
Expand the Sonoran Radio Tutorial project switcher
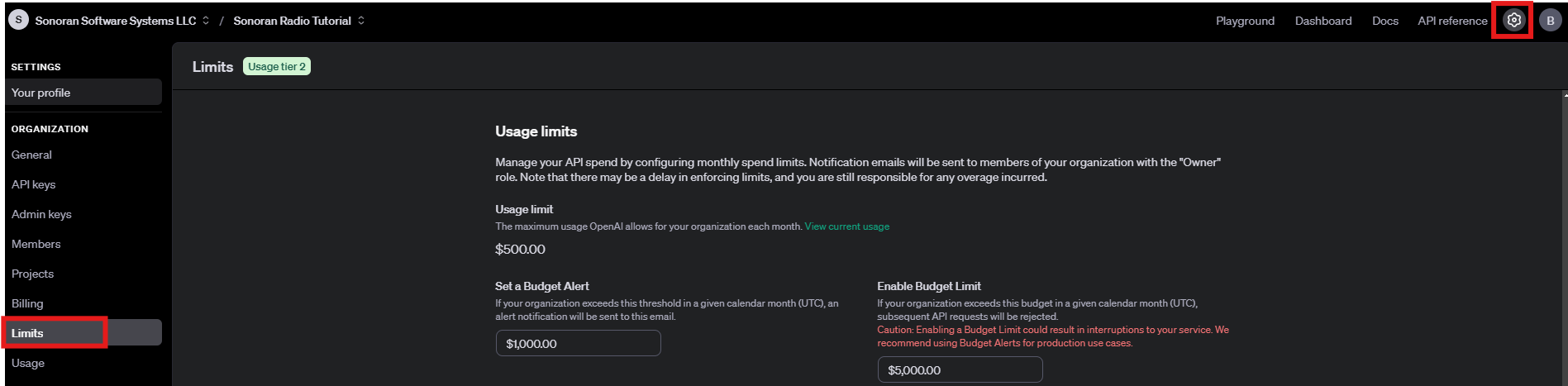pyautogui.click(x=299, y=21)
